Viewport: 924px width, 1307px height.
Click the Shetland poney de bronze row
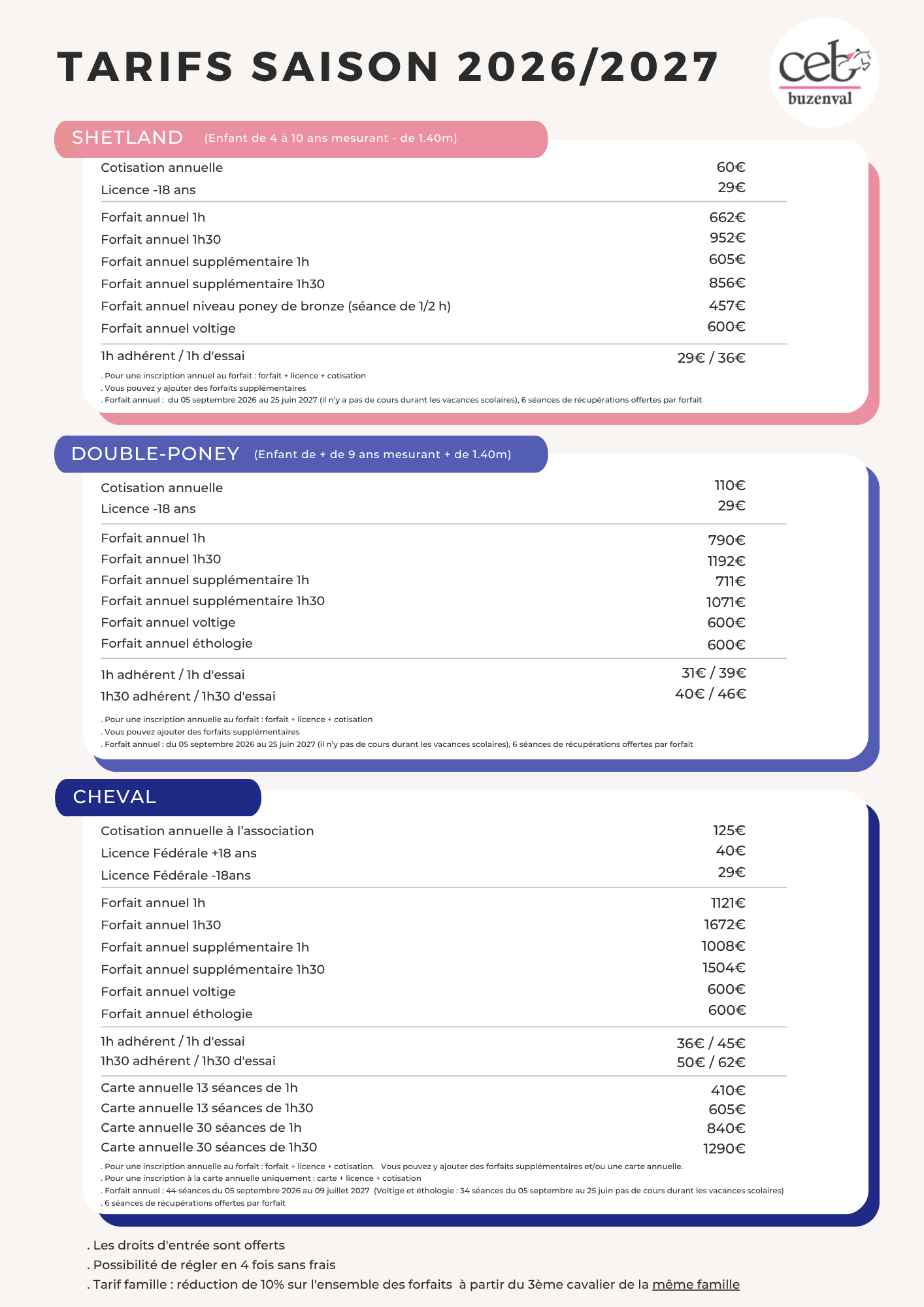click(423, 306)
